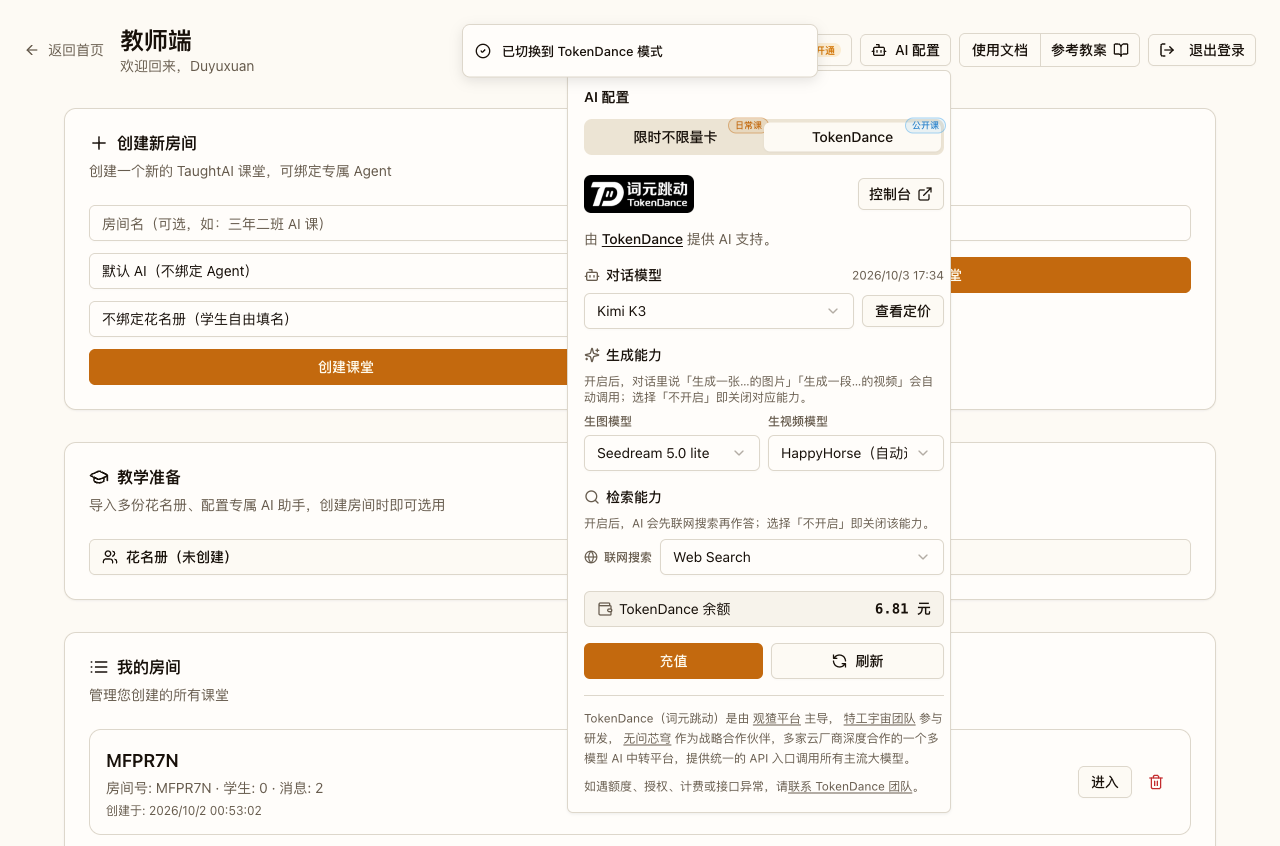Open the underlined TokenDance provider link
Screen dimensions: 1280x846
pyautogui.click(x=642, y=239)
